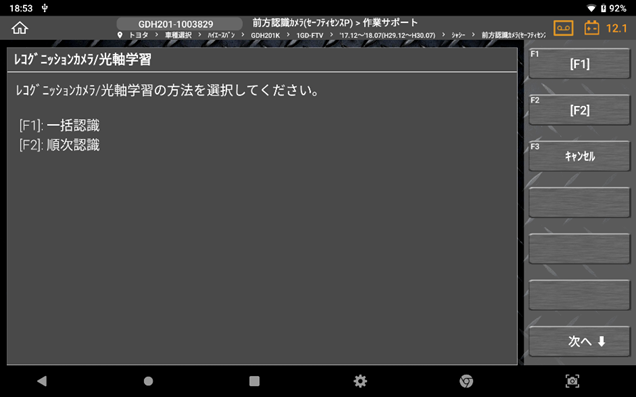
Task: Select the [F1] batch recognition button
Action: pyautogui.click(x=579, y=64)
